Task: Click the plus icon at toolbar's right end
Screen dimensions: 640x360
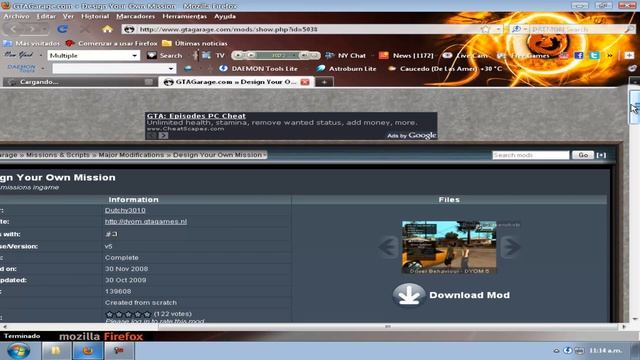Action: [x=629, y=55]
